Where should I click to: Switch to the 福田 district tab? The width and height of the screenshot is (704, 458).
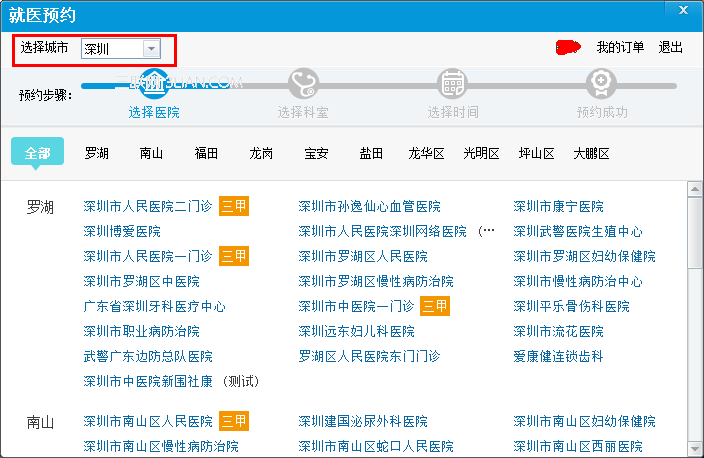pos(206,154)
